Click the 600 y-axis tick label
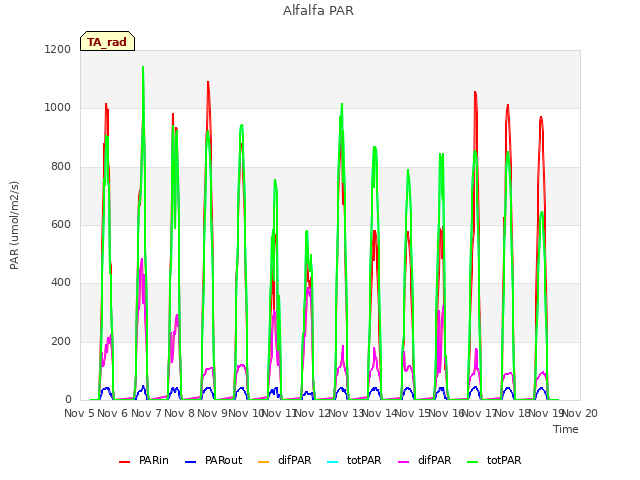 (x=61, y=224)
